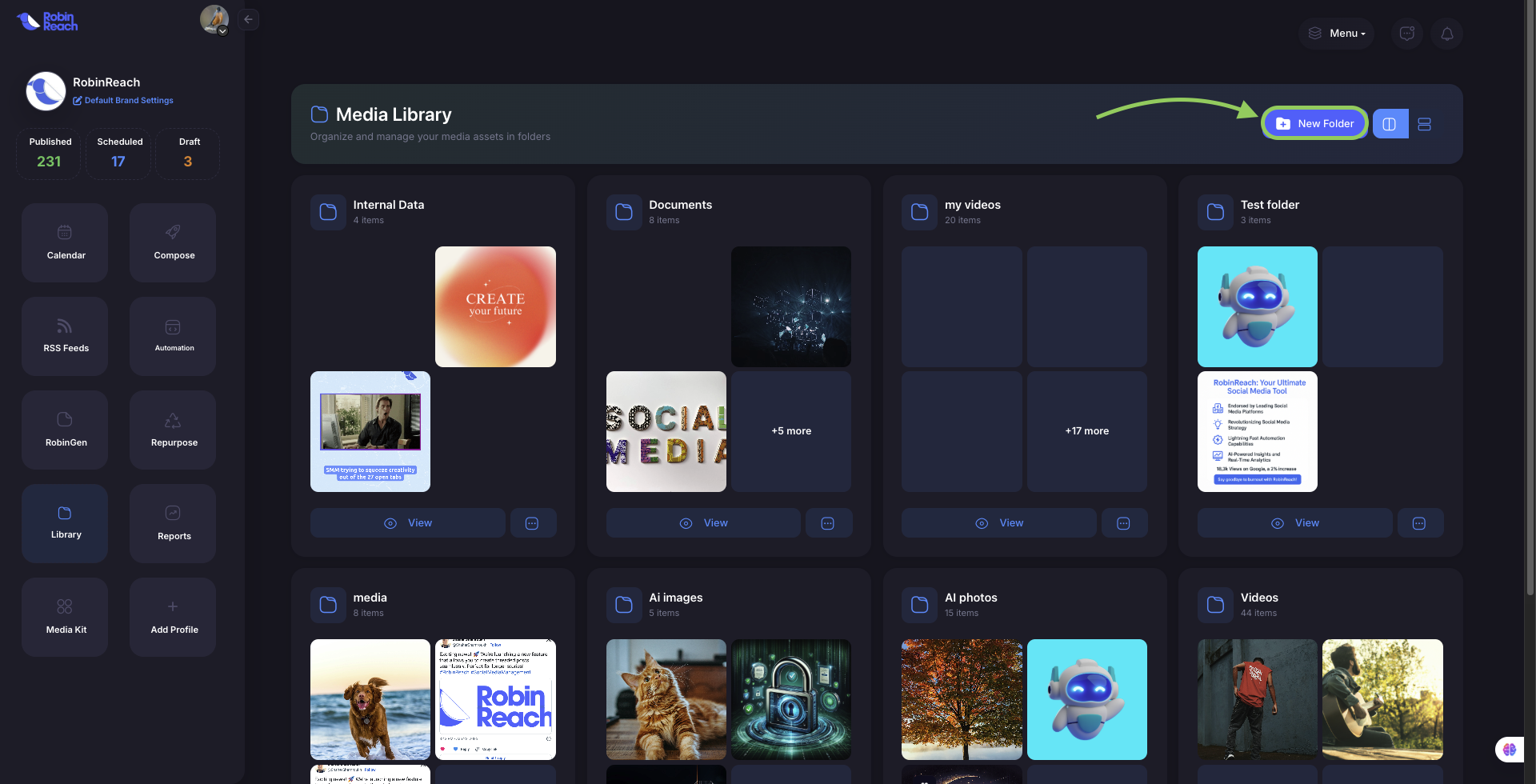
Task: Launch RobinGen from the sidebar
Action: coord(65,430)
